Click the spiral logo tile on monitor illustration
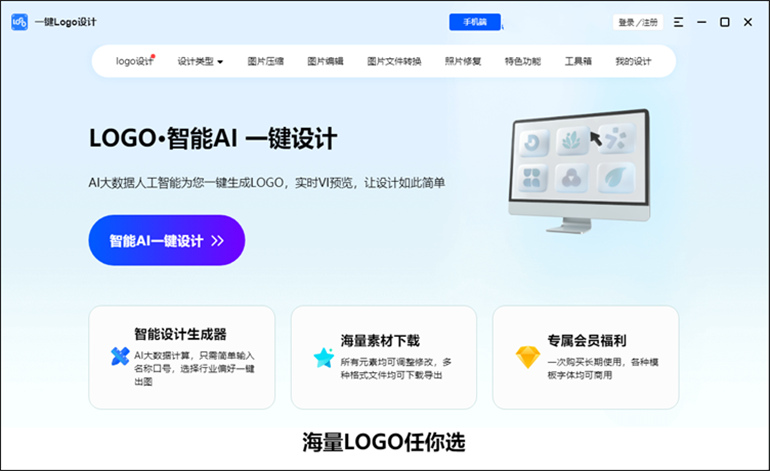Image resolution: width=770 pixels, height=471 pixels. point(534,142)
